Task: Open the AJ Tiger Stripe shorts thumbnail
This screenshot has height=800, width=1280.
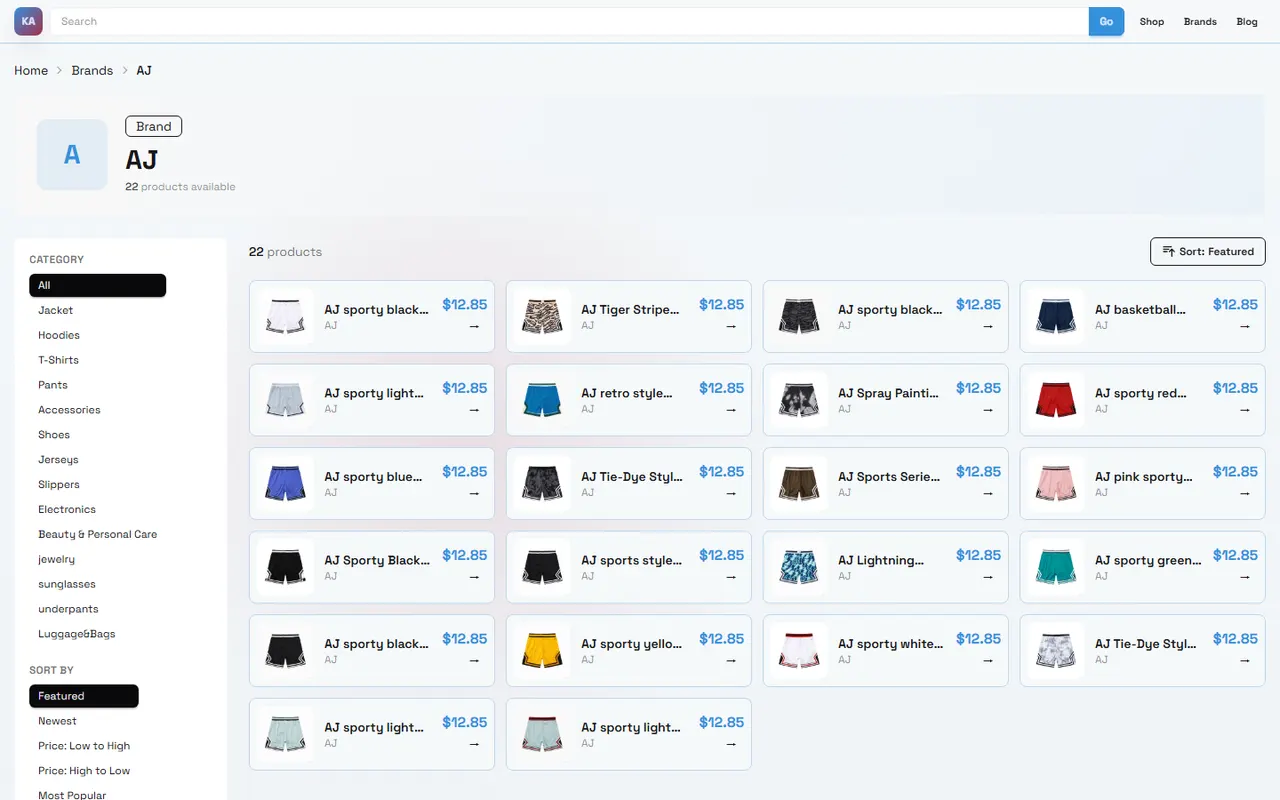Action: point(542,317)
